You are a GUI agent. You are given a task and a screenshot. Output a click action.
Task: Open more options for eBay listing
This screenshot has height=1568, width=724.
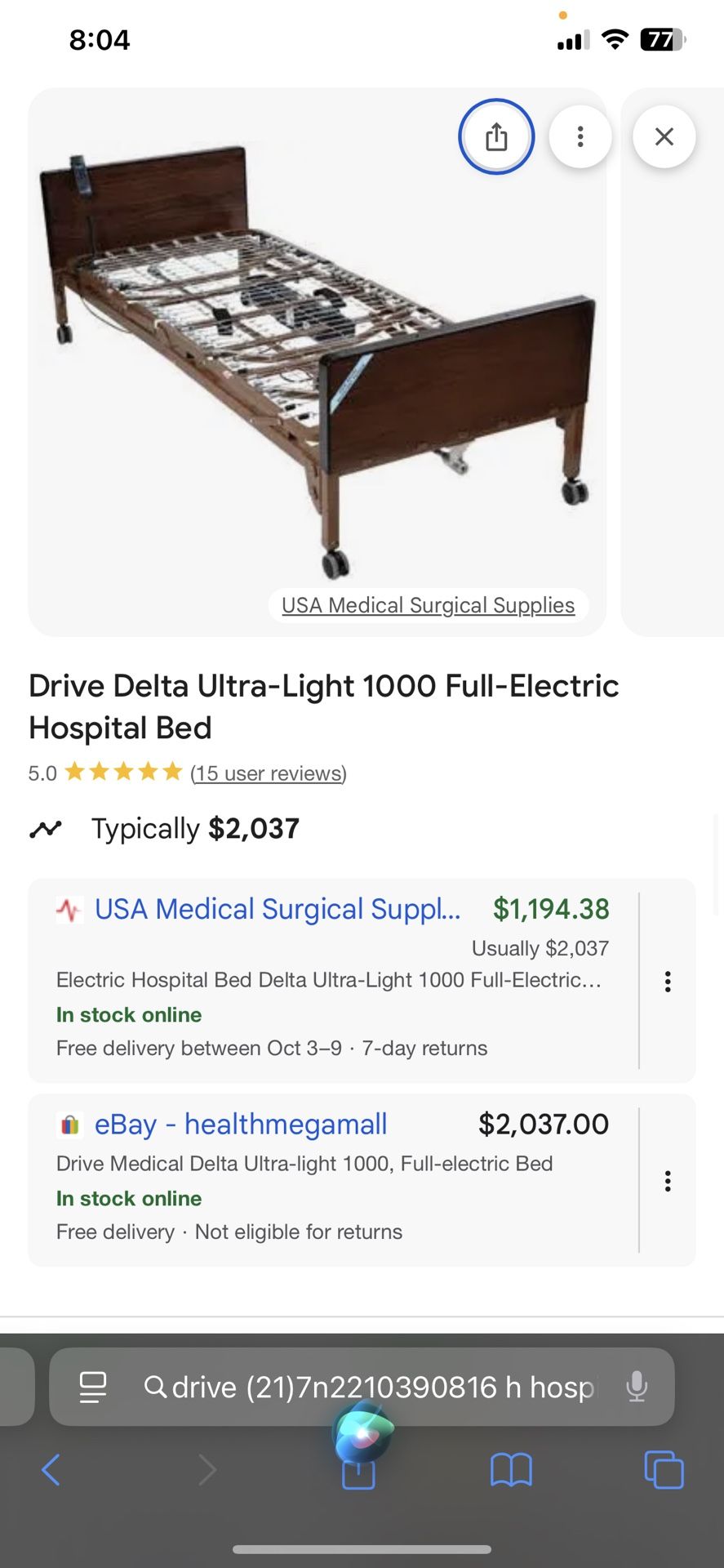coord(668,1181)
